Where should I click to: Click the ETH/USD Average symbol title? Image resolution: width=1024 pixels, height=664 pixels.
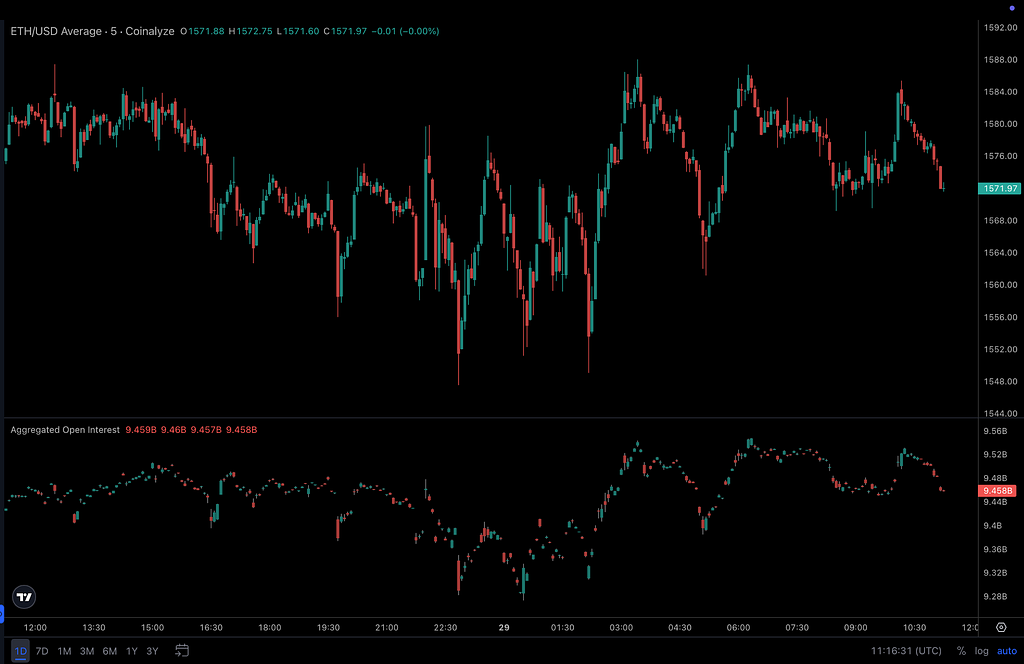pyautogui.click(x=56, y=31)
